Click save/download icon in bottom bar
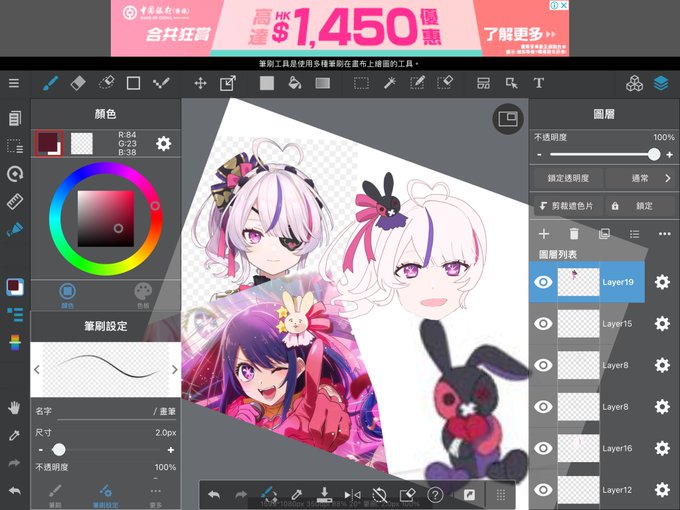 pyautogui.click(x=324, y=494)
